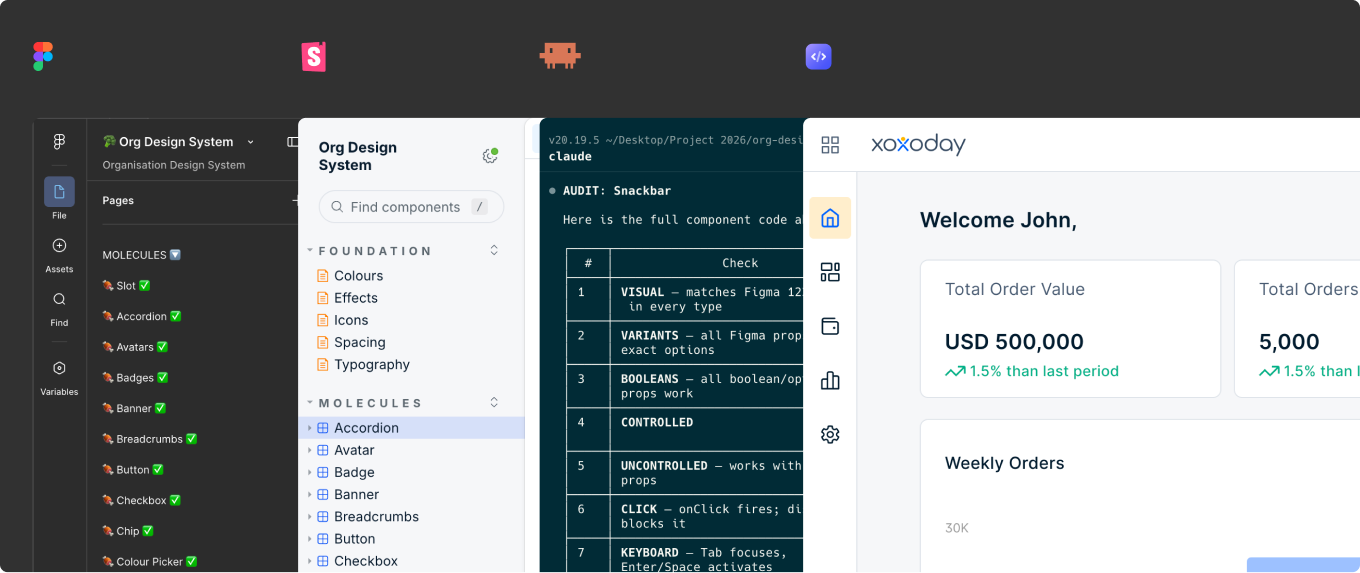Click trend arrow under USD 500,000
The height and width of the screenshot is (573, 1360).
pyautogui.click(x=955, y=371)
